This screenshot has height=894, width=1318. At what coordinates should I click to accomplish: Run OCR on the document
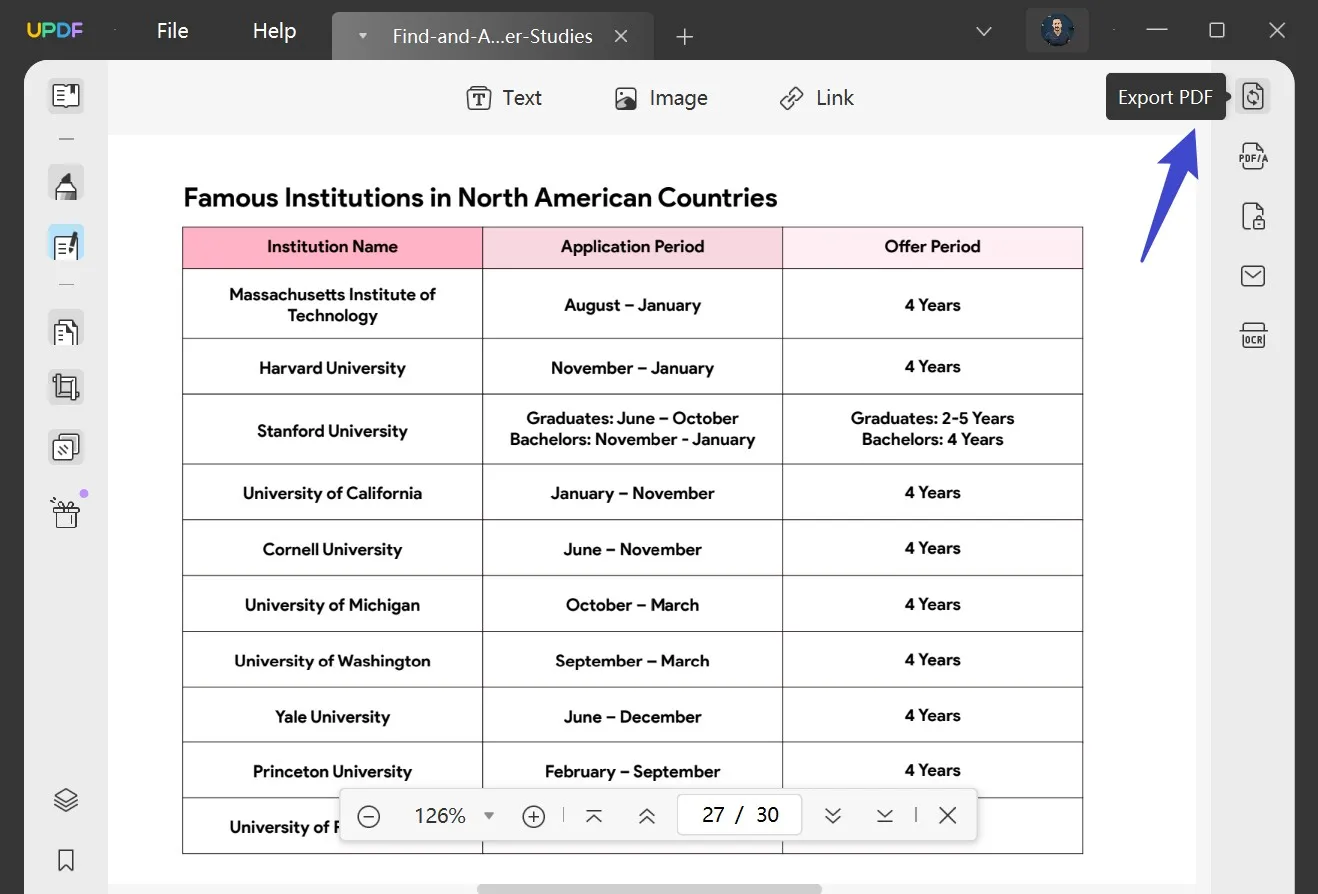tap(1253, 335)
